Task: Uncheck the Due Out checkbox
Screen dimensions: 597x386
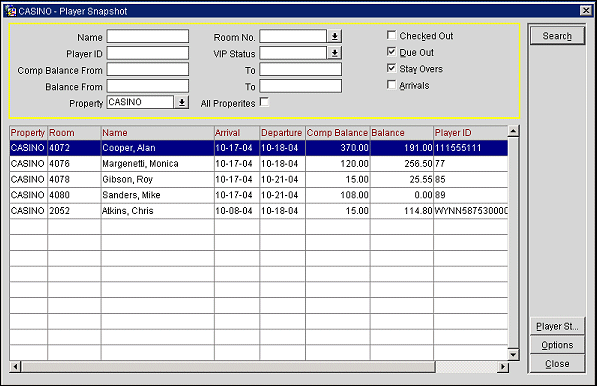Action: 391,52
